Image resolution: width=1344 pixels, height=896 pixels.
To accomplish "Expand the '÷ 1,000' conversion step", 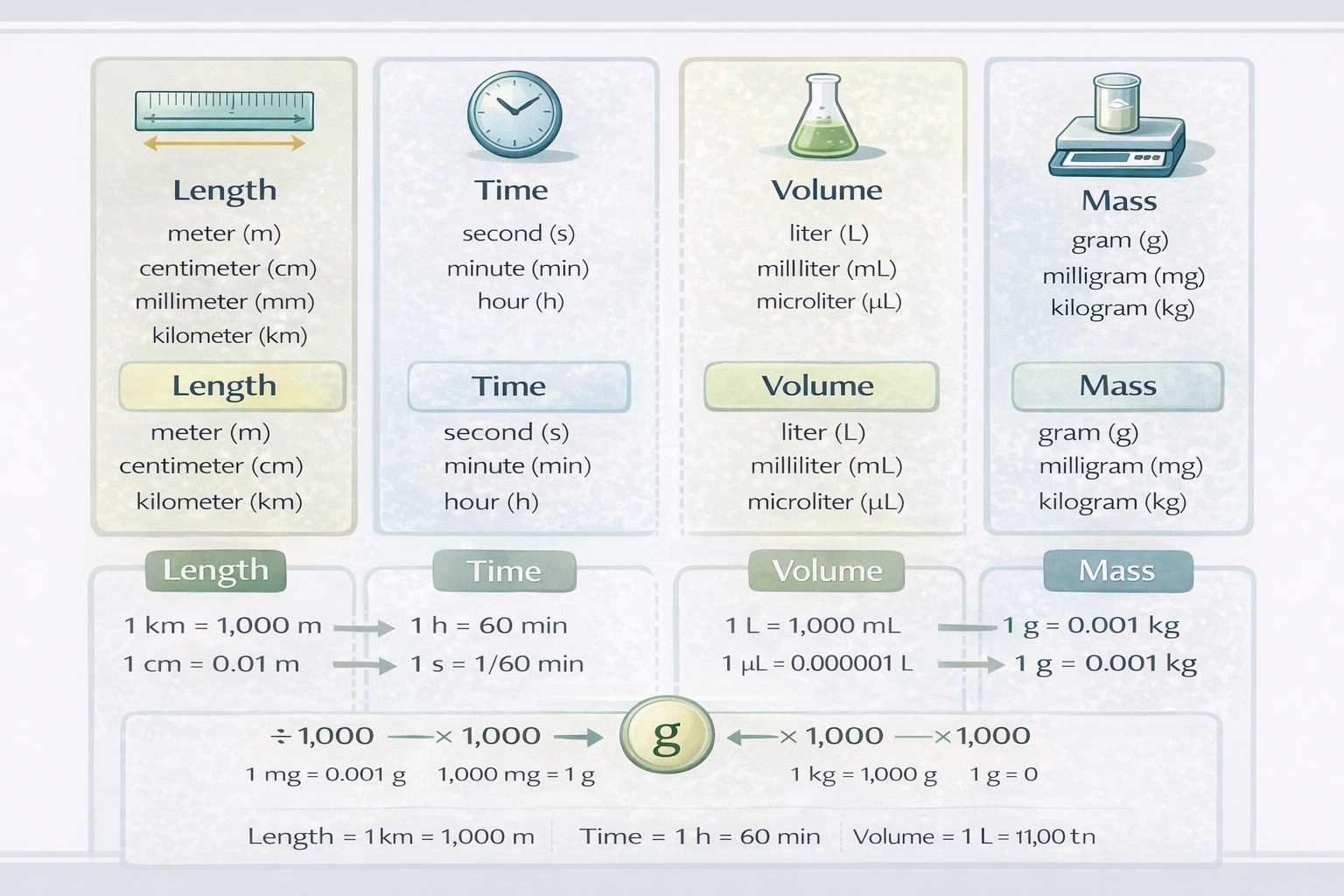I will (323, 736).
